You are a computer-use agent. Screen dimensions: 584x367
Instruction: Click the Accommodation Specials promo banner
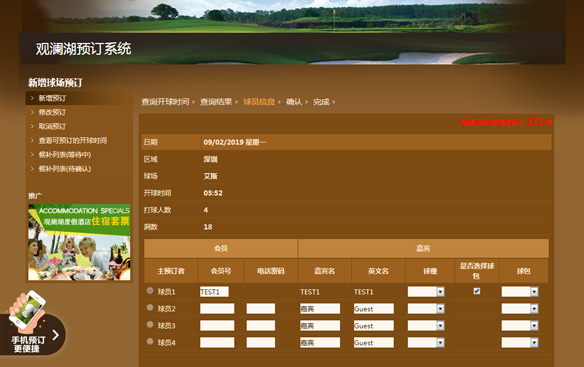[x=79, y=242]
